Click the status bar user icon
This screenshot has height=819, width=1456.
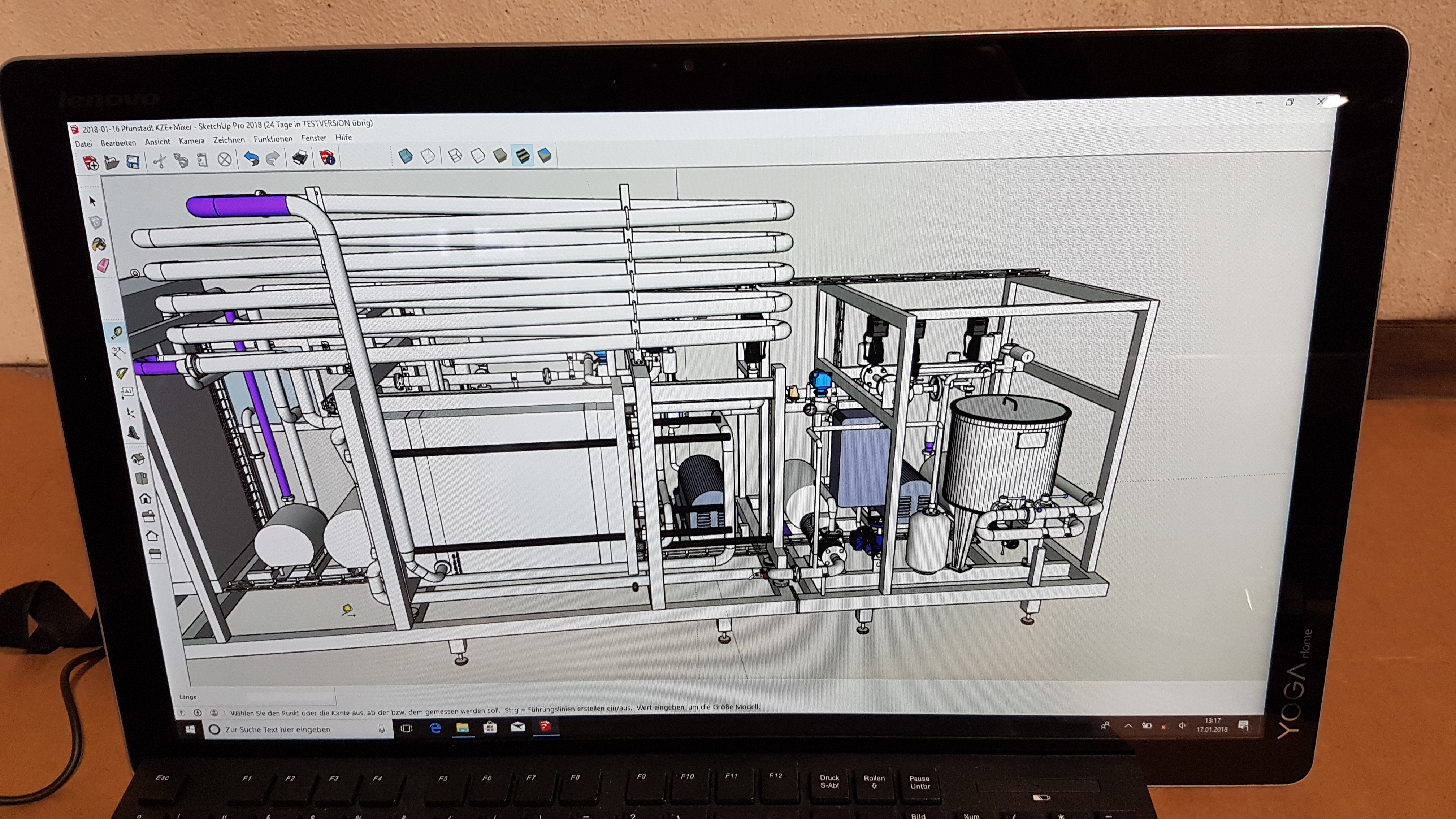click(x=214, y=713)
